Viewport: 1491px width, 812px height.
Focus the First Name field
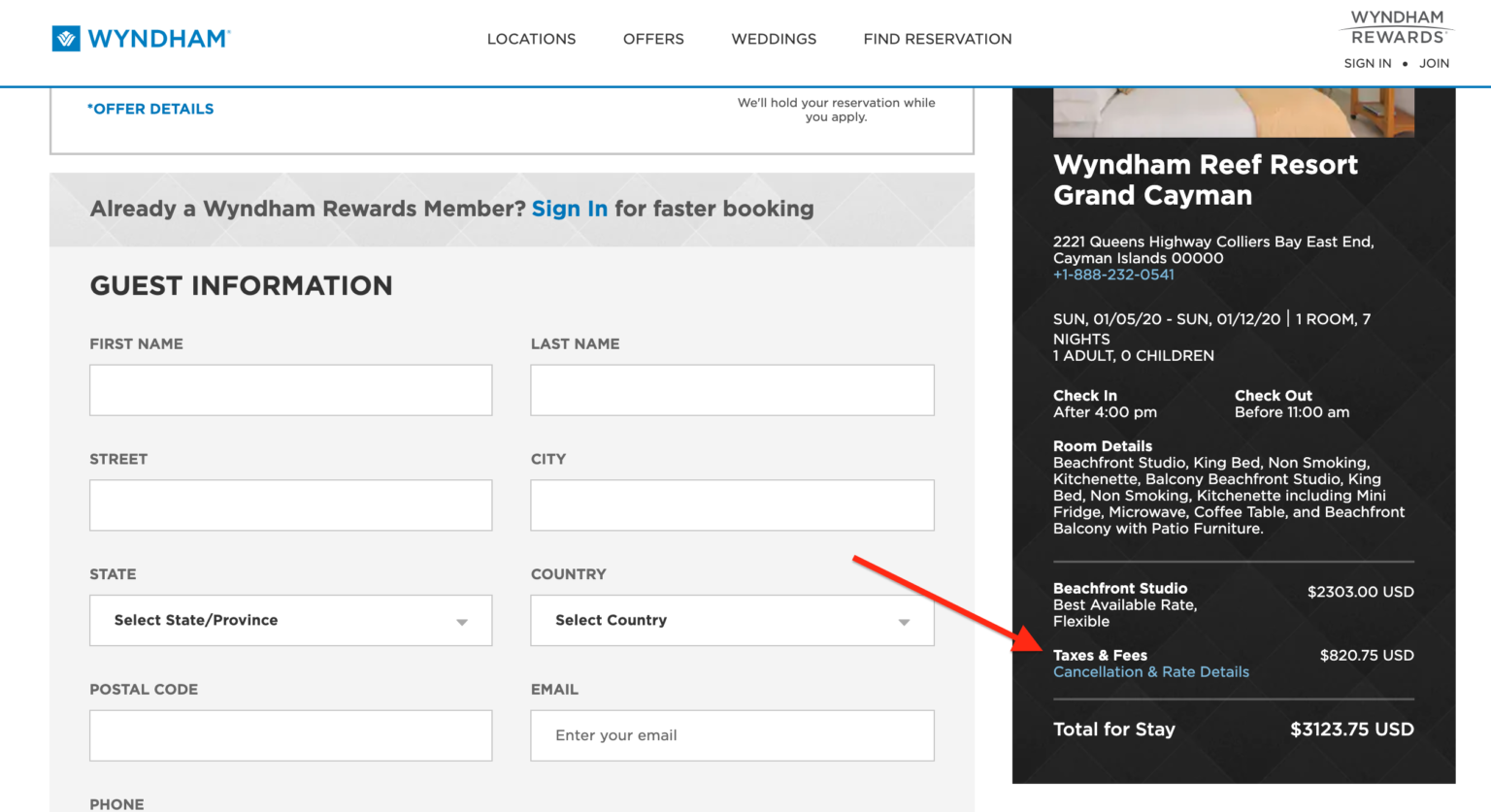tap(290, 390)
